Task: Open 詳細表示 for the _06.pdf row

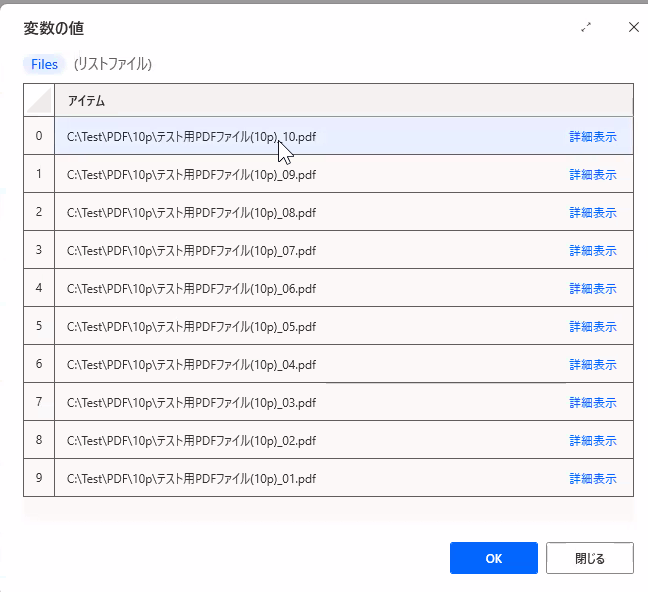Action: [593, 289]
